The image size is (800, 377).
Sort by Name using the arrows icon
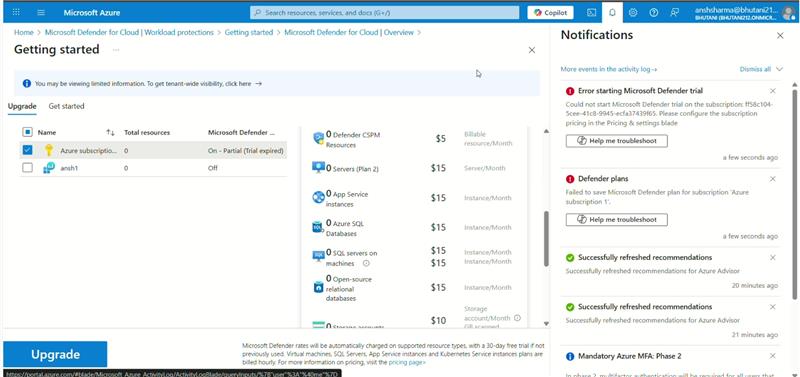[x=110, y=132]
